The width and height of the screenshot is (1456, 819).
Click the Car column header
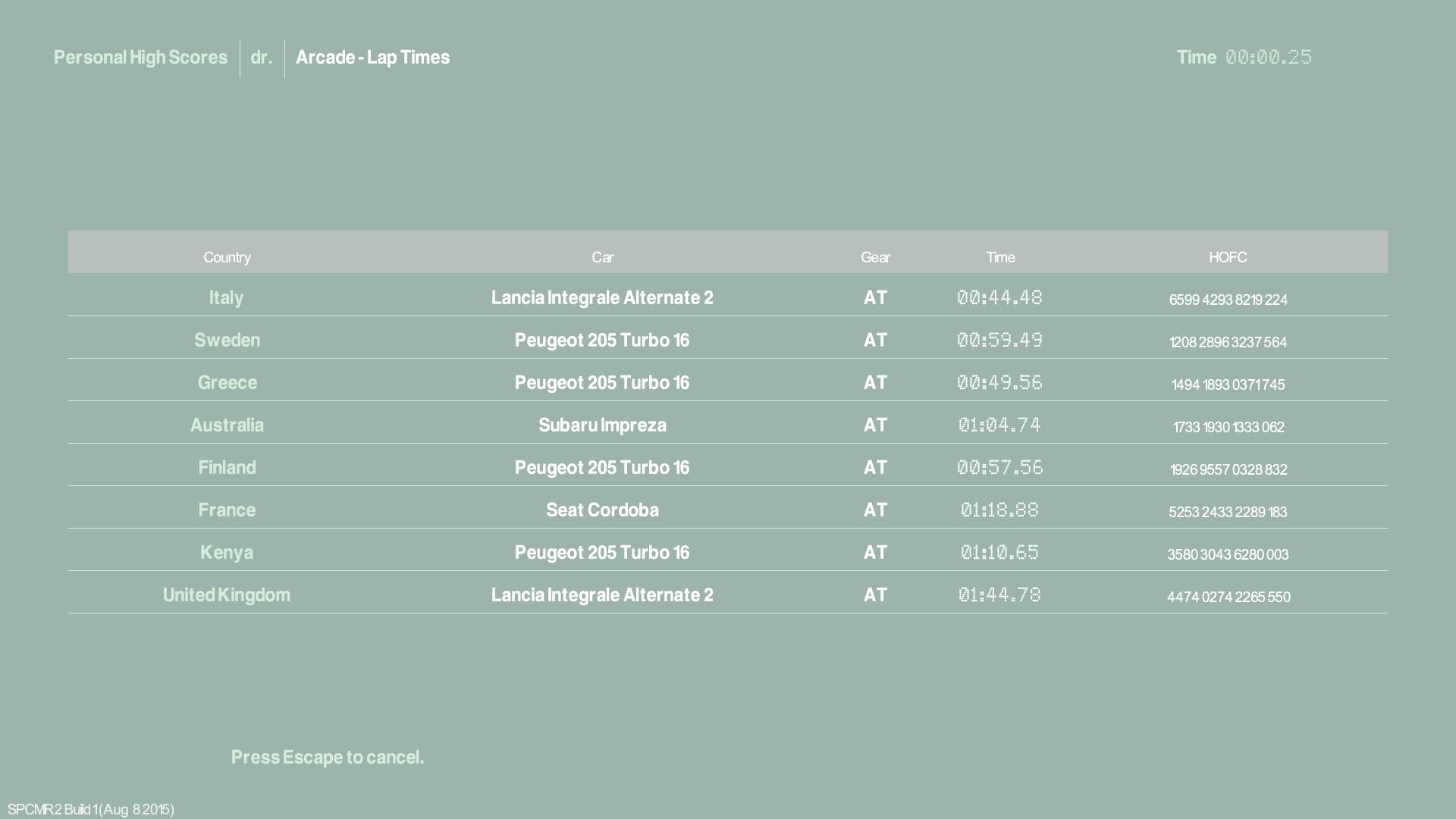click(x=602, y=257)
